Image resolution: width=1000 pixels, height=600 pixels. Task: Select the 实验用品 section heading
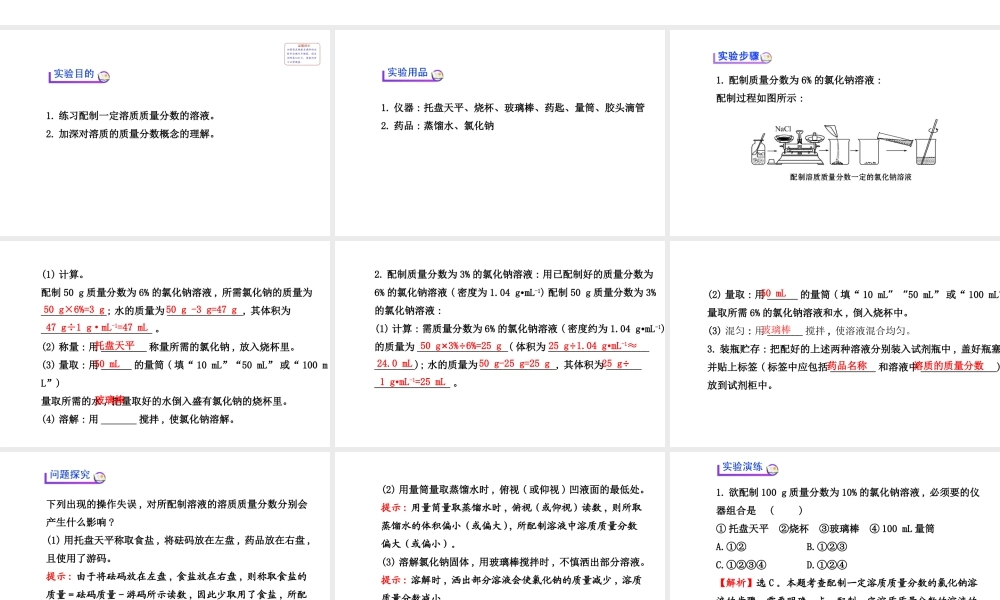[408, 73]
